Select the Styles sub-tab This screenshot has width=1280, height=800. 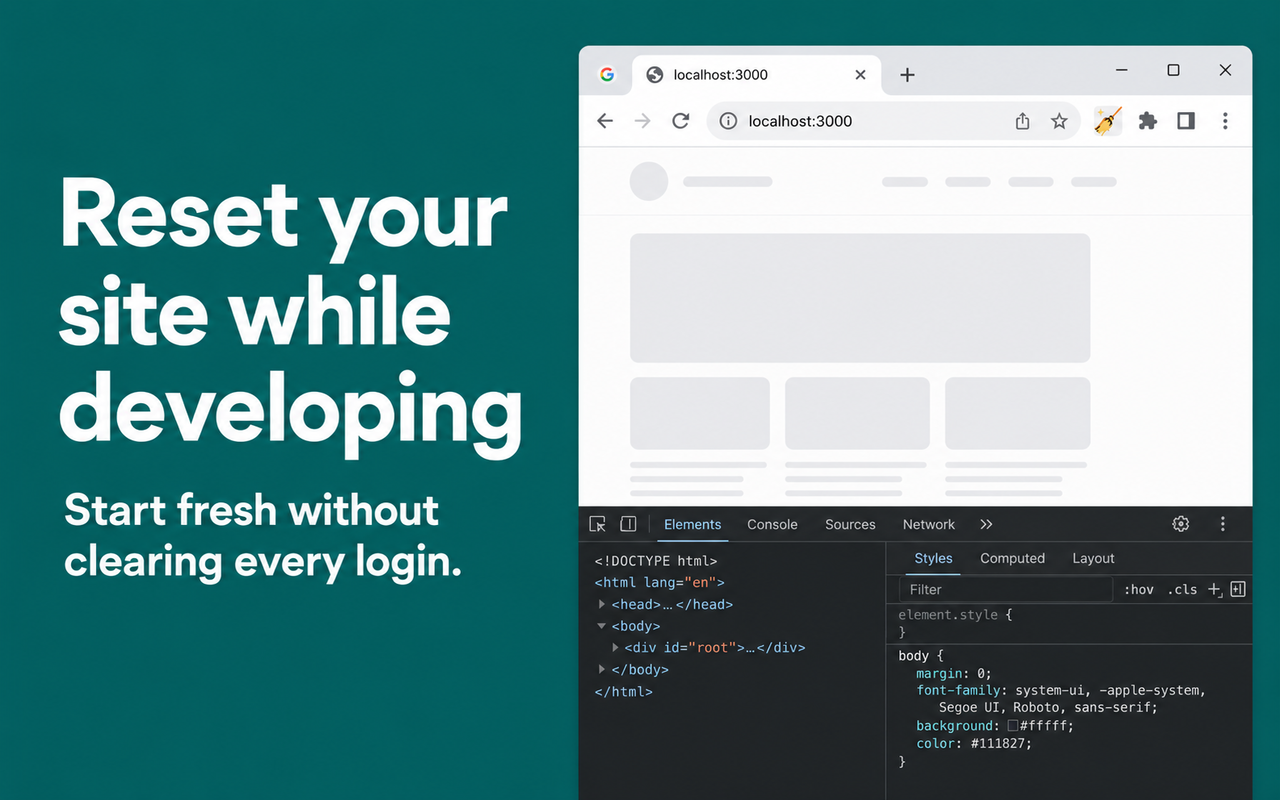coord(933,558)
